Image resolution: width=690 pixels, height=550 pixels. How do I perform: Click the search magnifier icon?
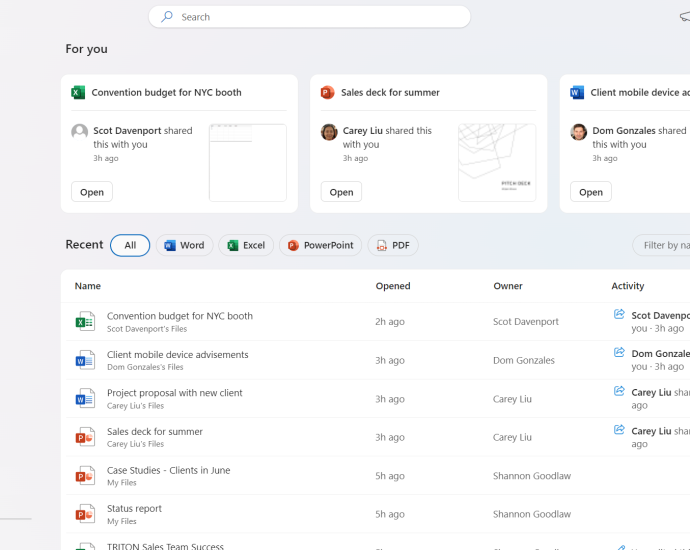167,17
